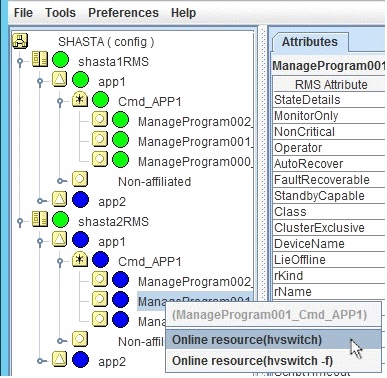Click Cmd_APP1 asterisk icon under shasta1RMS
The width and height of the screenshot is (387, 378).
80,100
